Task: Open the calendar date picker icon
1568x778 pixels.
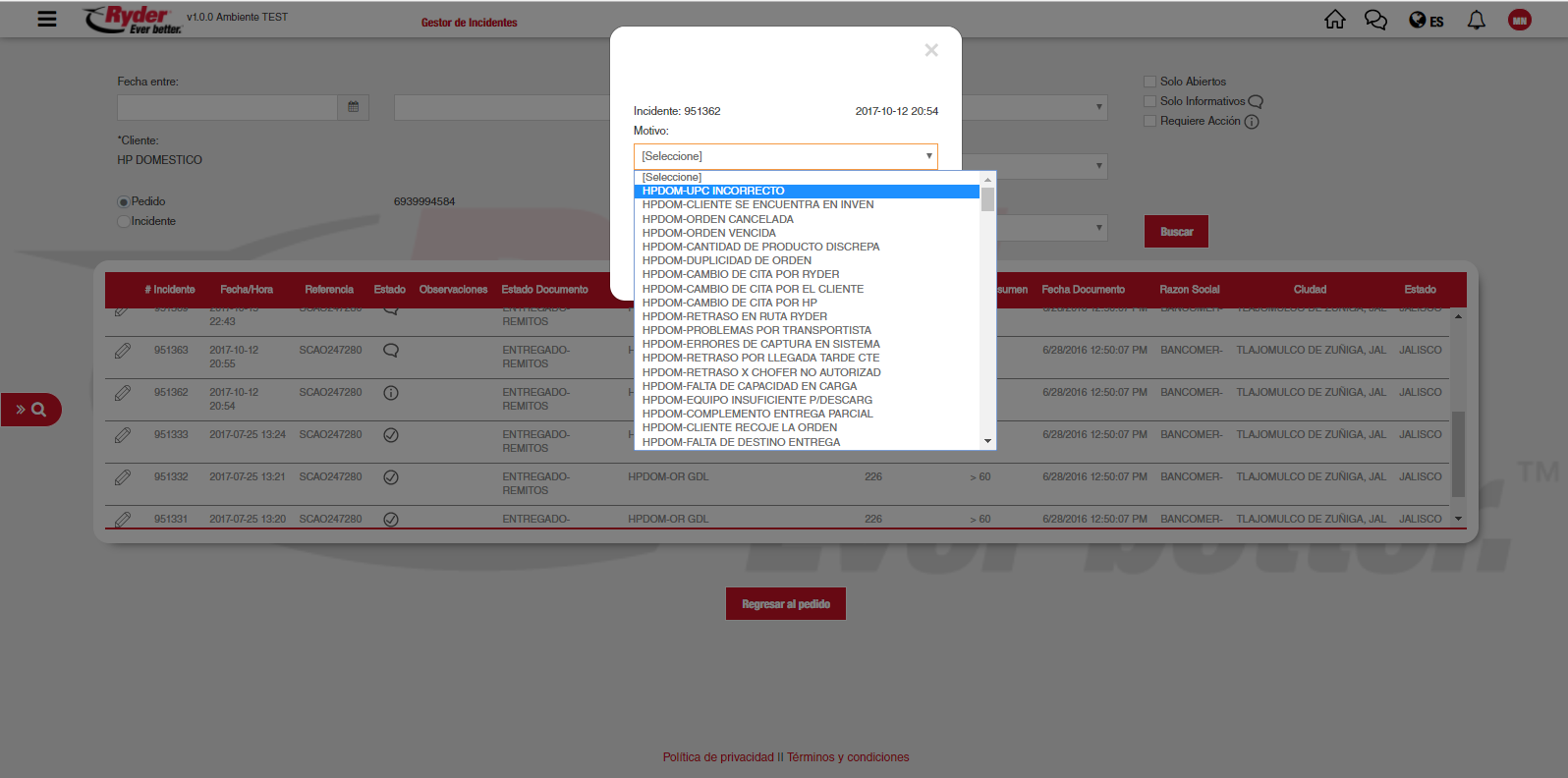Action: [x=353, y=107]
